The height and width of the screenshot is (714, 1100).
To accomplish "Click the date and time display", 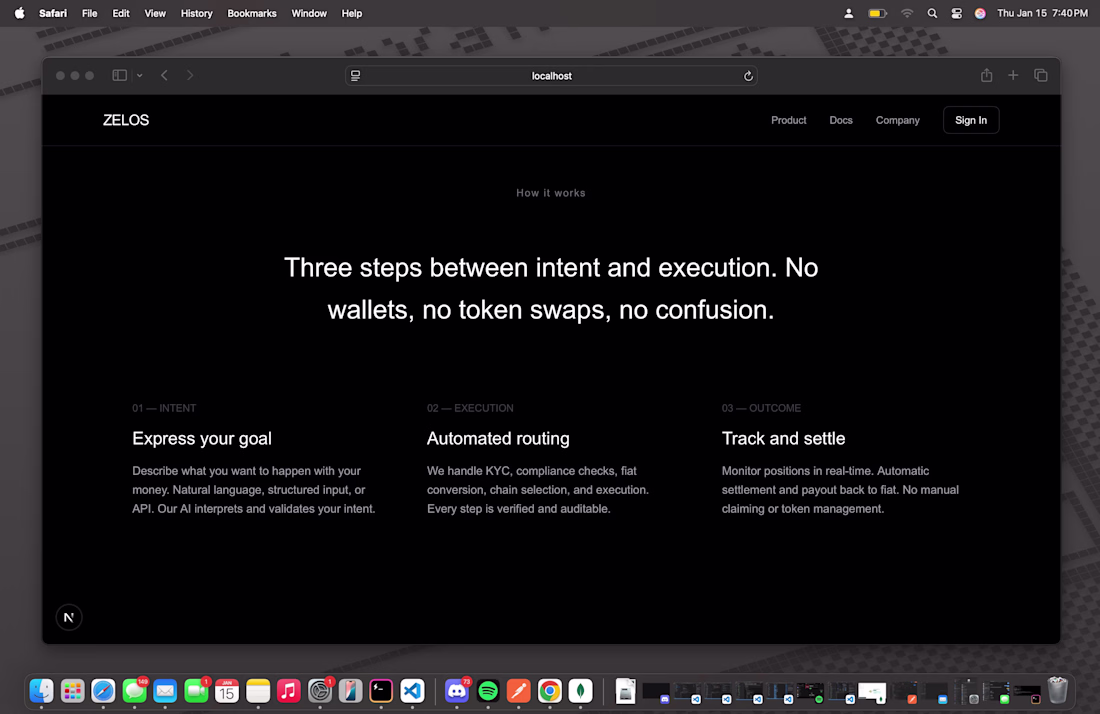I will pyautogui.click(x=1042, y=13).
